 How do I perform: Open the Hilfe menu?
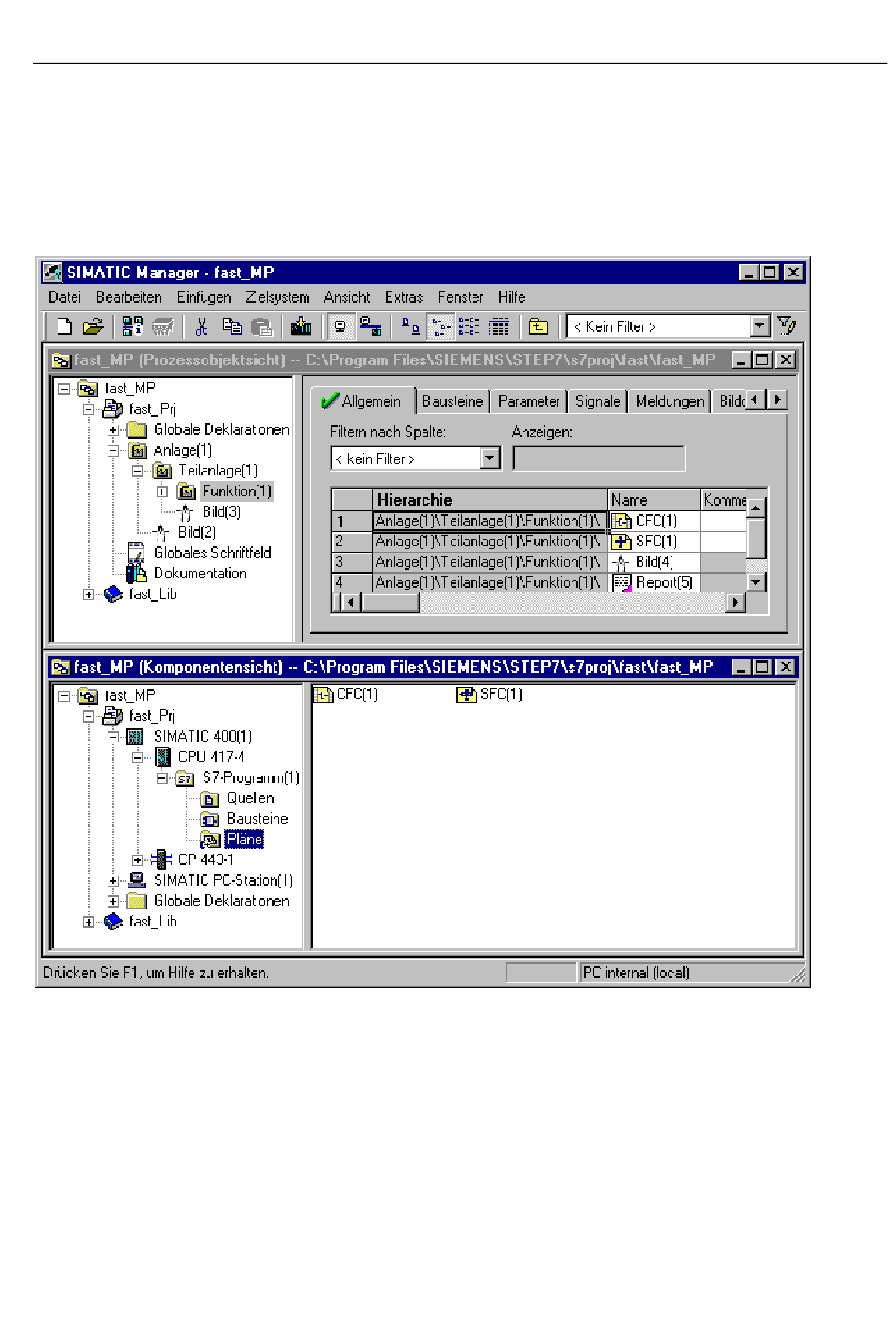pyautogui.click(x=511, y=297)
